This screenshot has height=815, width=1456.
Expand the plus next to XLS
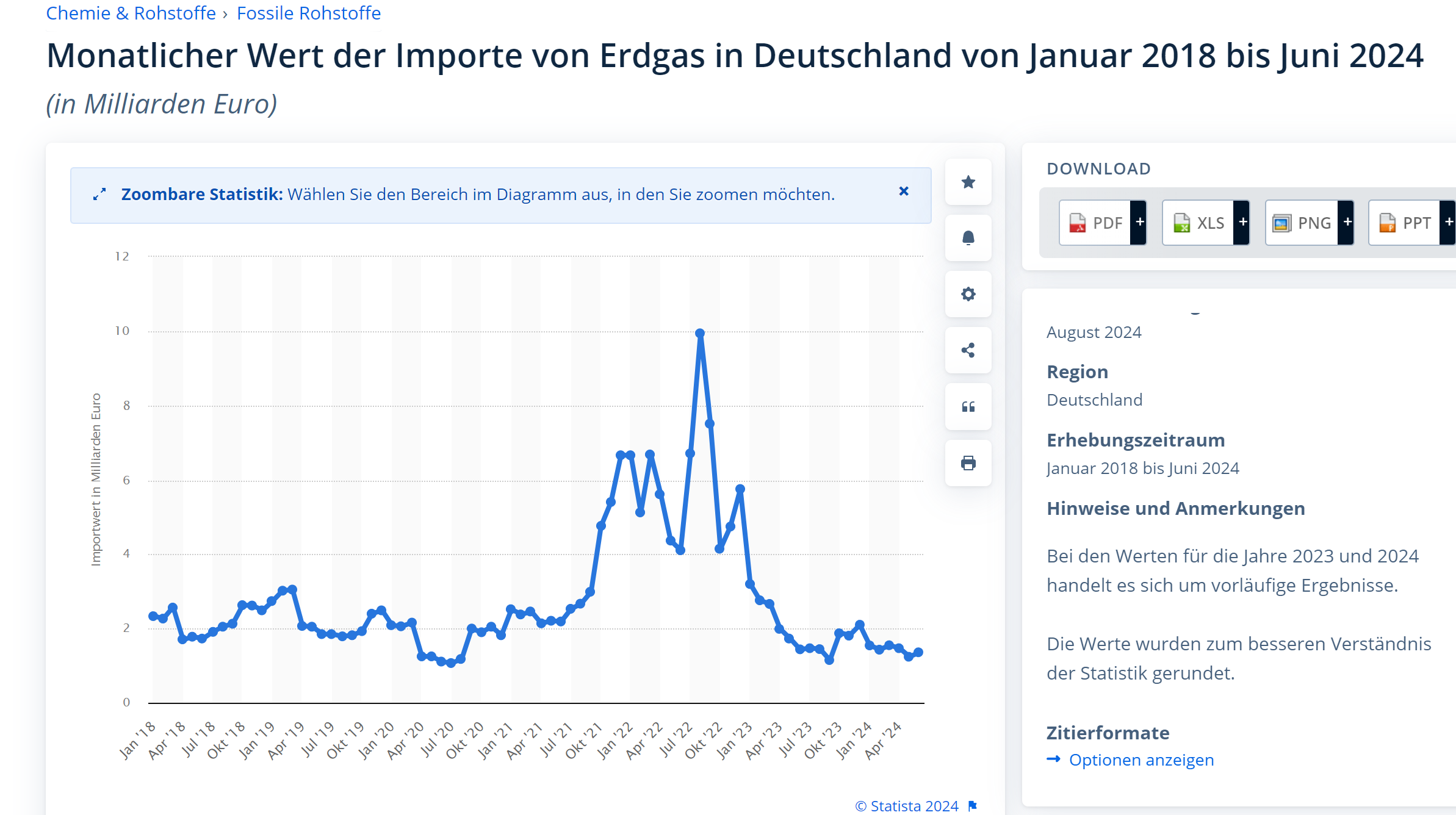[x=1242, y=223]
